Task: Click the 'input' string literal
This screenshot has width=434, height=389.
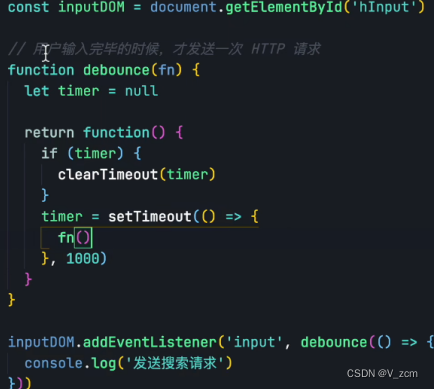Action: click(254, 342)
